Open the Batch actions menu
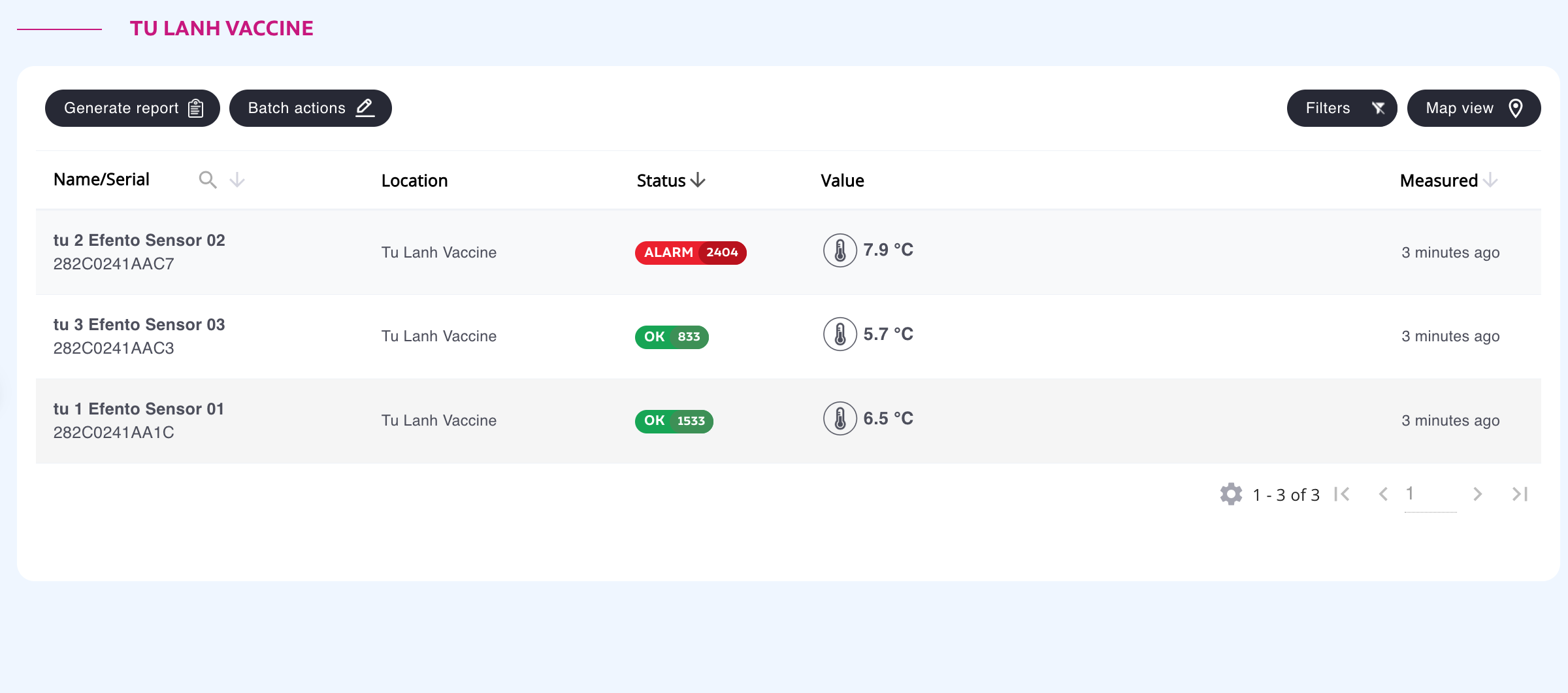 point(310,109)
